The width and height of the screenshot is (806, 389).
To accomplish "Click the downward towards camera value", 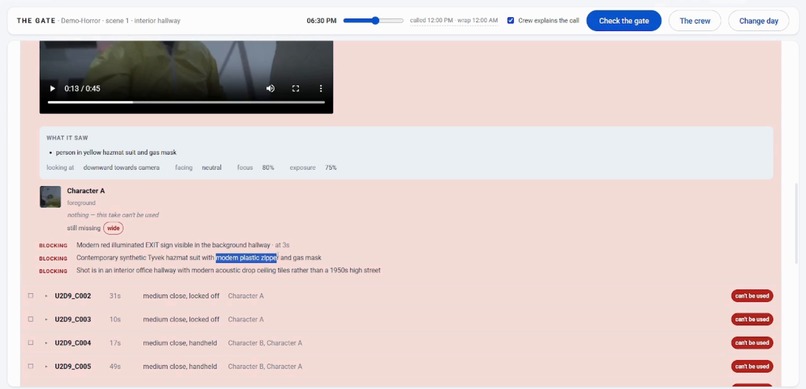I will pyautogui.click(x=121, y=168).
